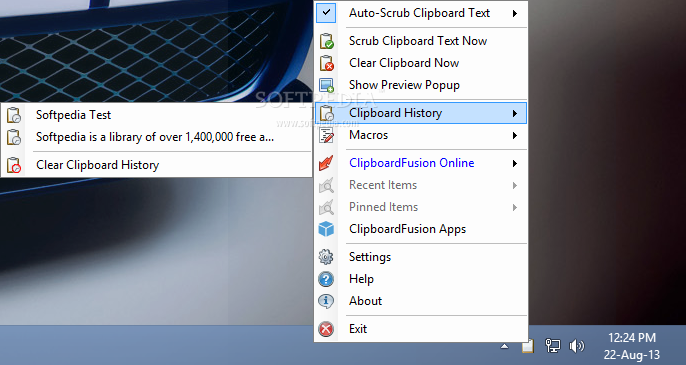Select Show Preview Popup

pos(404,85)
